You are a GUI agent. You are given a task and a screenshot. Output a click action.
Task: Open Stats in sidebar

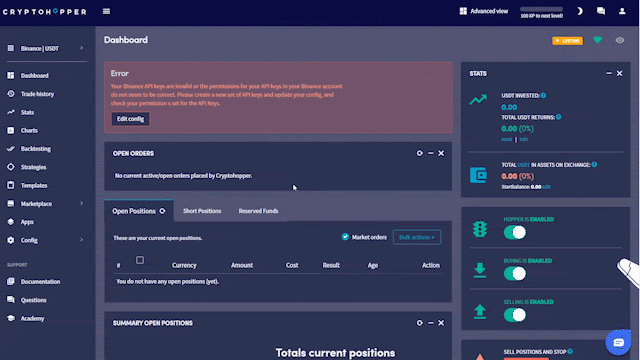tap(20, 112)
